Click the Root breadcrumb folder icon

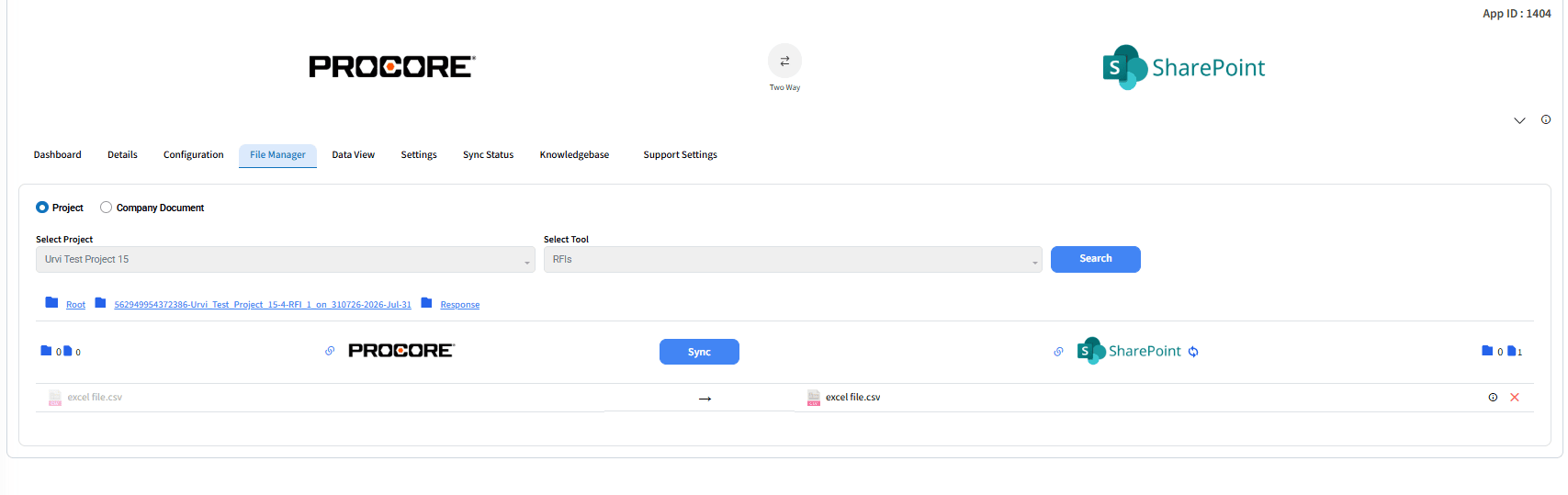(x=52, y=303)
